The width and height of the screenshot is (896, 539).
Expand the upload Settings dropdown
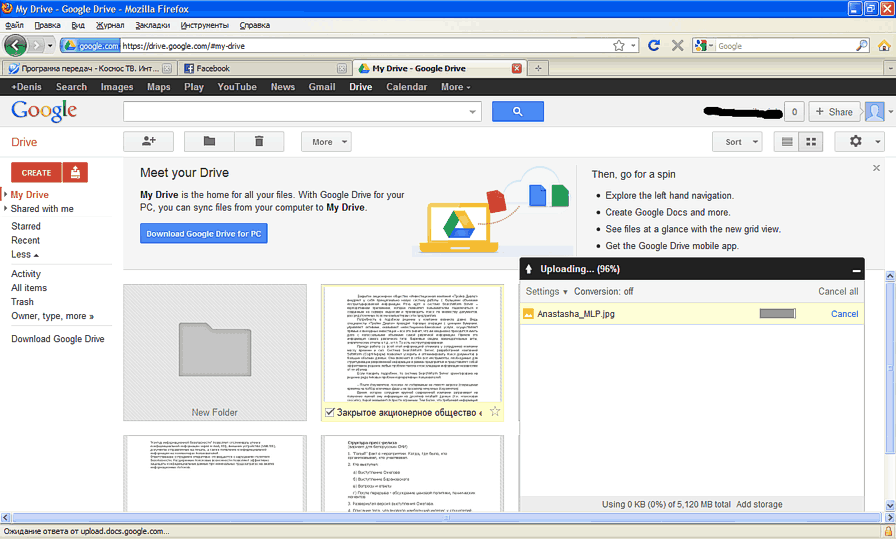tap(546, 292)
